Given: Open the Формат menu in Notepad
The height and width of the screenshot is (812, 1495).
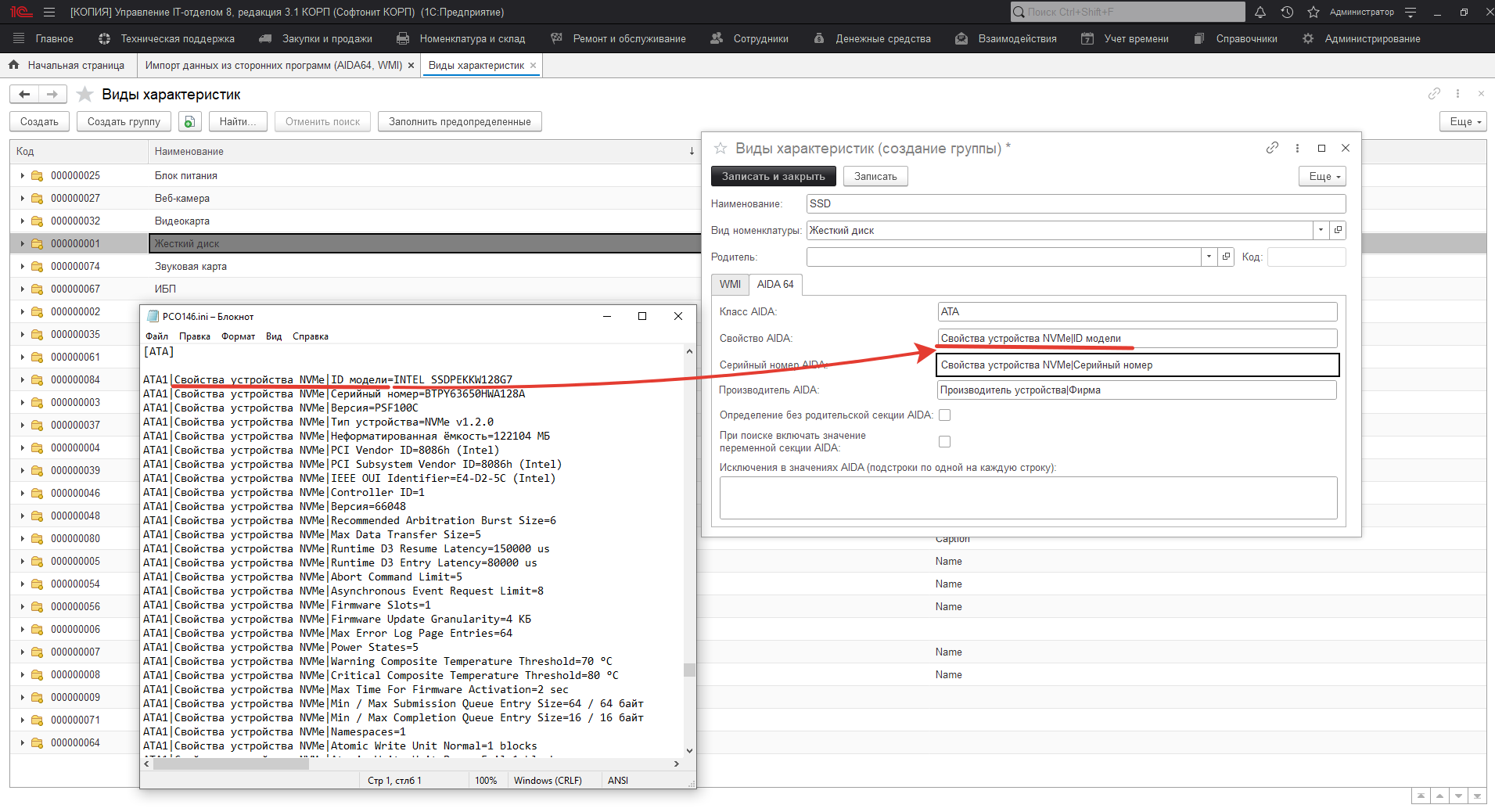Looking at the screenshot, I should (x=238, y=336).
